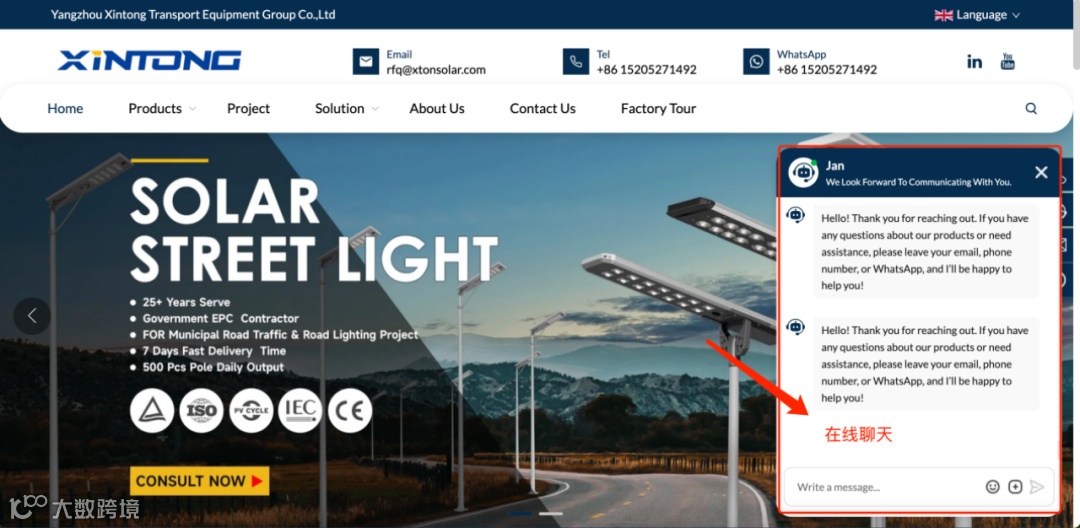The height and width of the screenshot is (528, 1080).
Task: Click the telephone icon beside Tel
Action: coord(576,61)
